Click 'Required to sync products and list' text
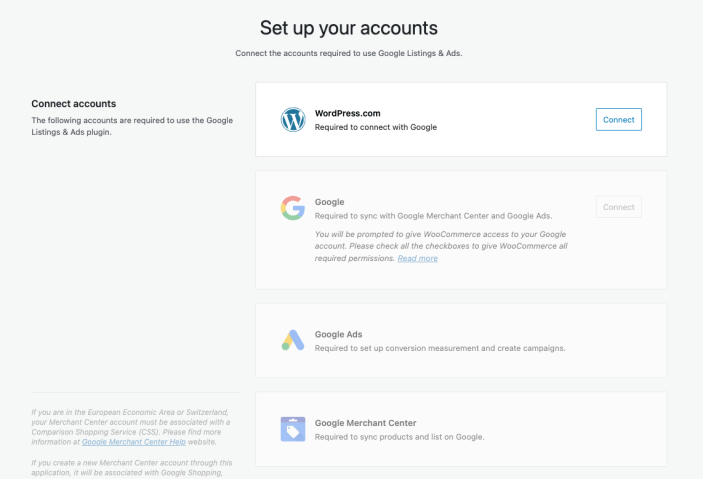The height and width of the screenshot is (479, 703). pos(399,437)
